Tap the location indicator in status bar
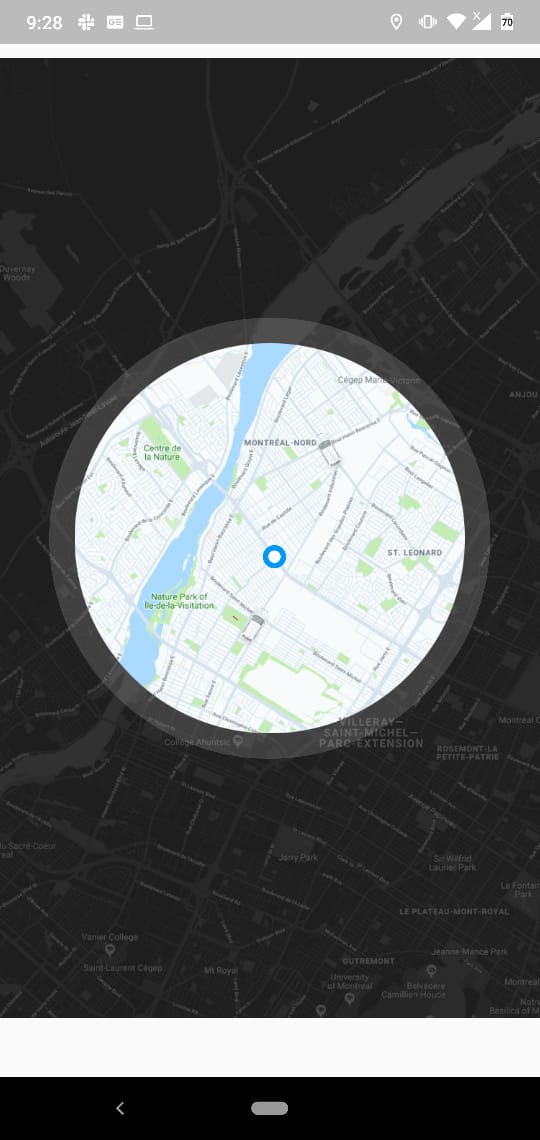540x1140 pixels. (x=396, y=22)
